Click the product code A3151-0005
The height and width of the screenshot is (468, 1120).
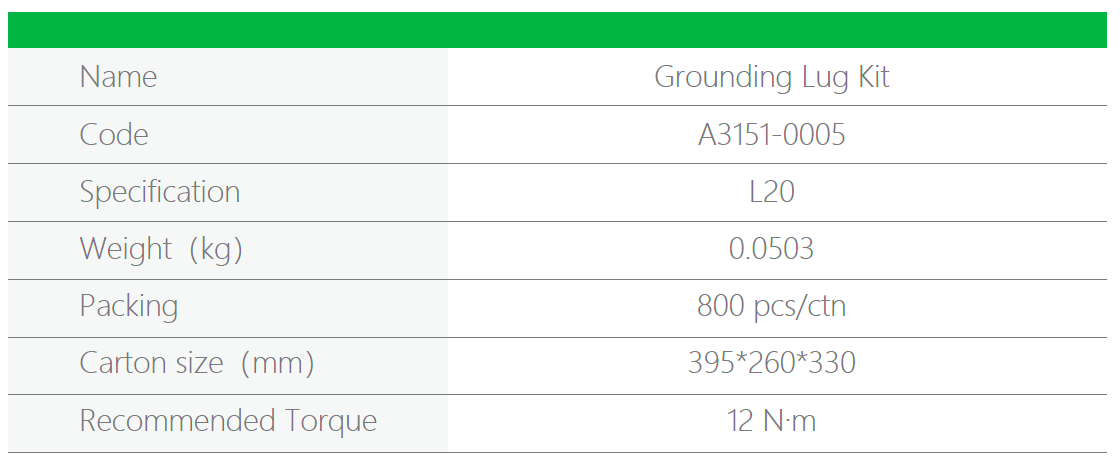click(771, 135)
